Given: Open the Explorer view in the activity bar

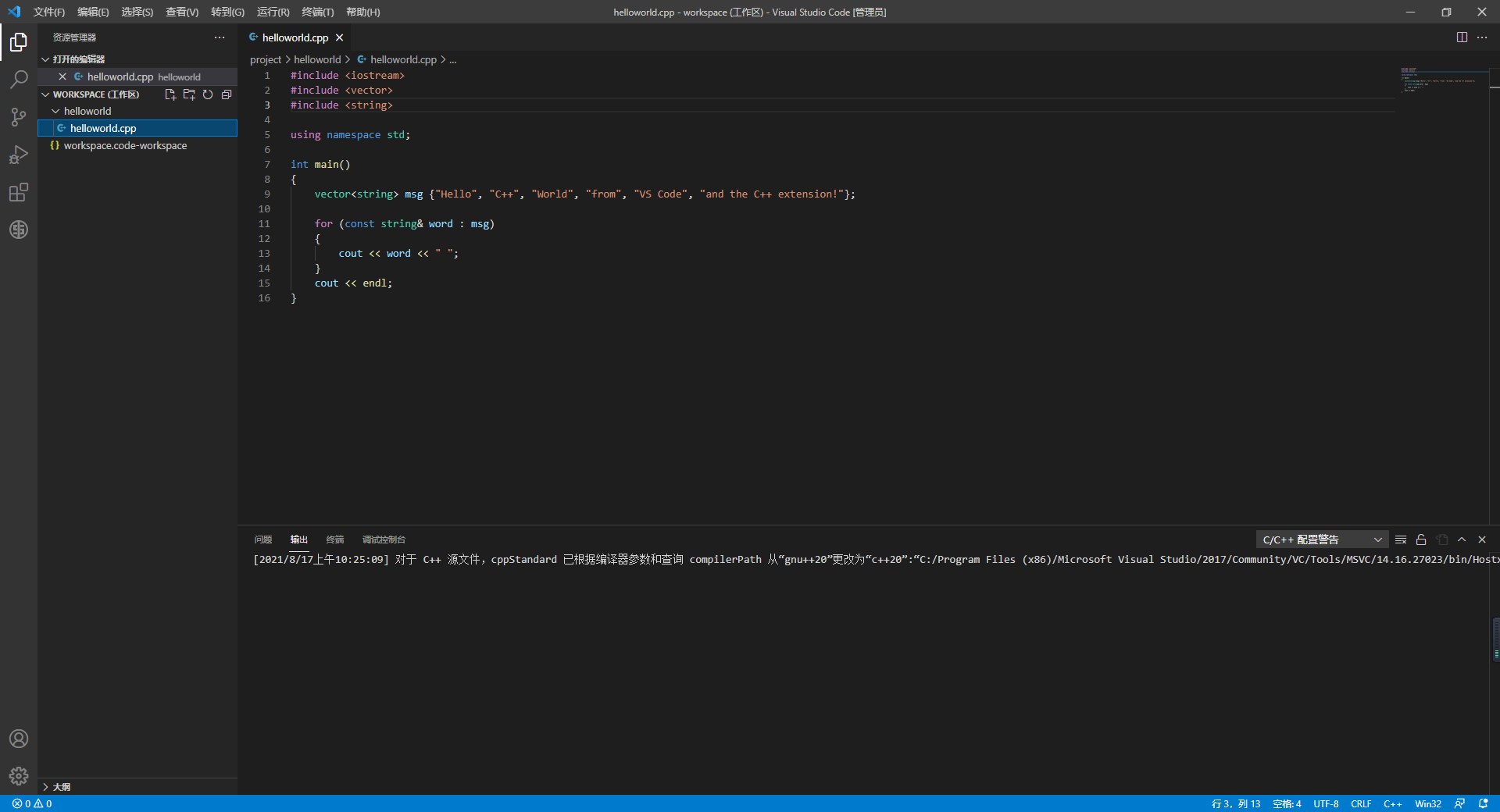Looking at the screenshot, I should click(19, 42).
